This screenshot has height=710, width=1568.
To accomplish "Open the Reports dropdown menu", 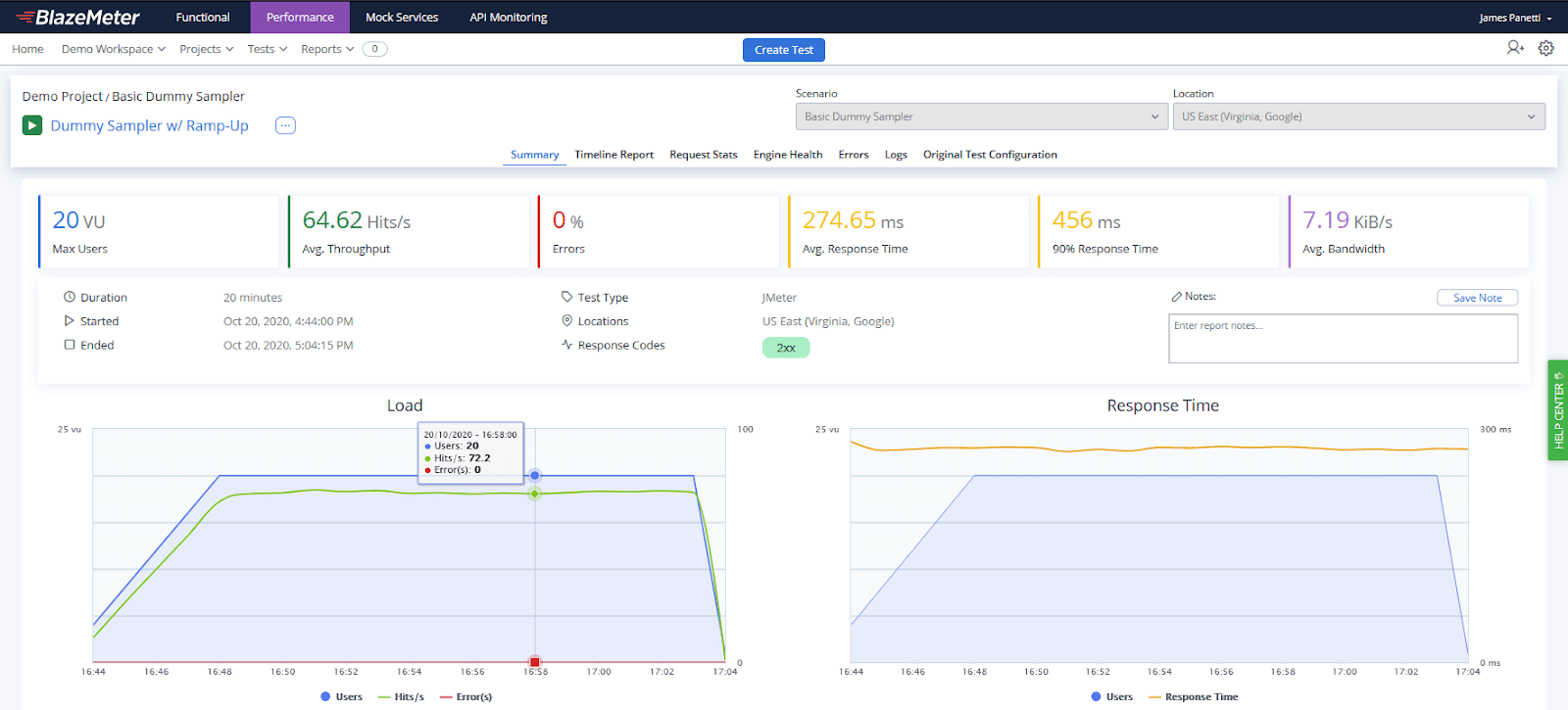I will pyautogui.click(x=327, y=49).
